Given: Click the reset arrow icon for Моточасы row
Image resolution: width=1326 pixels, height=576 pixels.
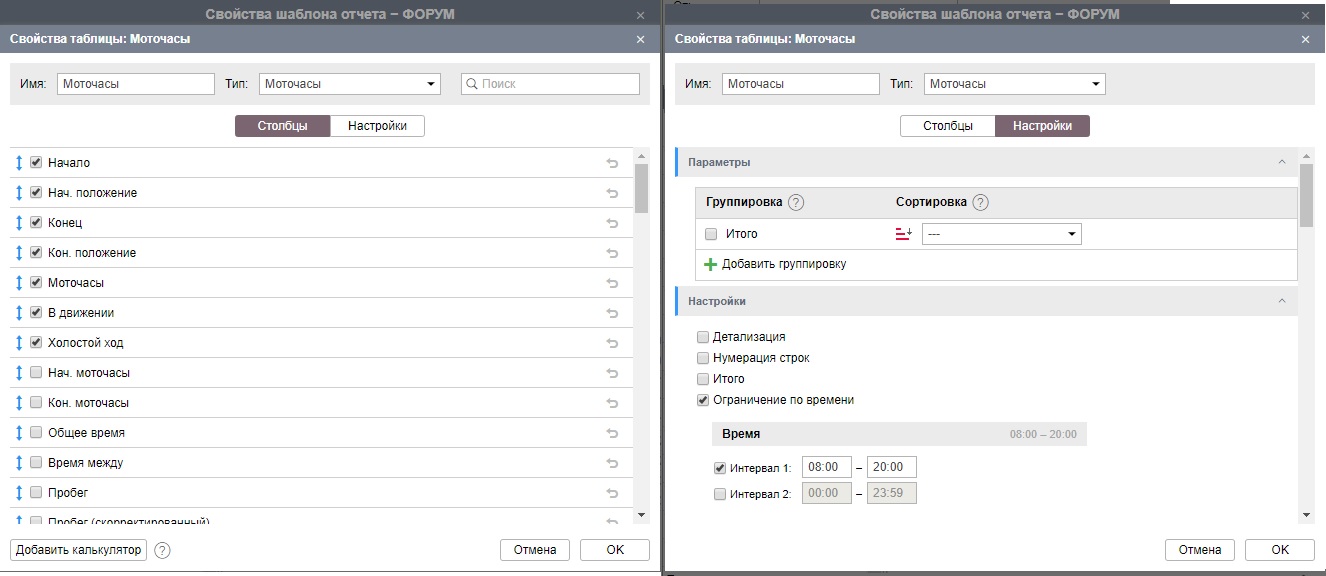Looking at the screenshot, I should click(612, 283).
